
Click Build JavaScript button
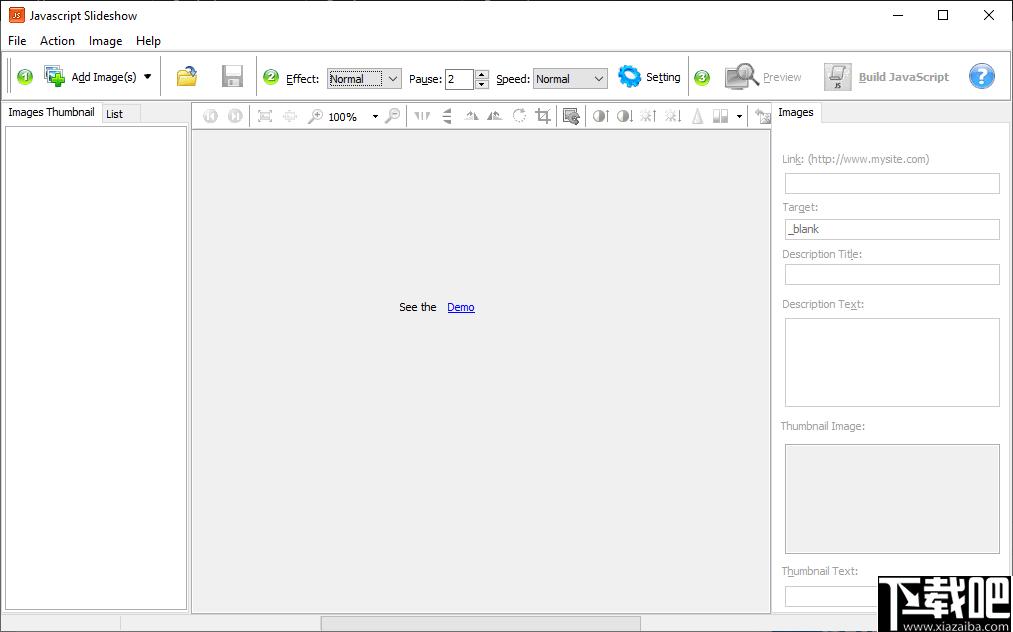[x=886, y=77]
